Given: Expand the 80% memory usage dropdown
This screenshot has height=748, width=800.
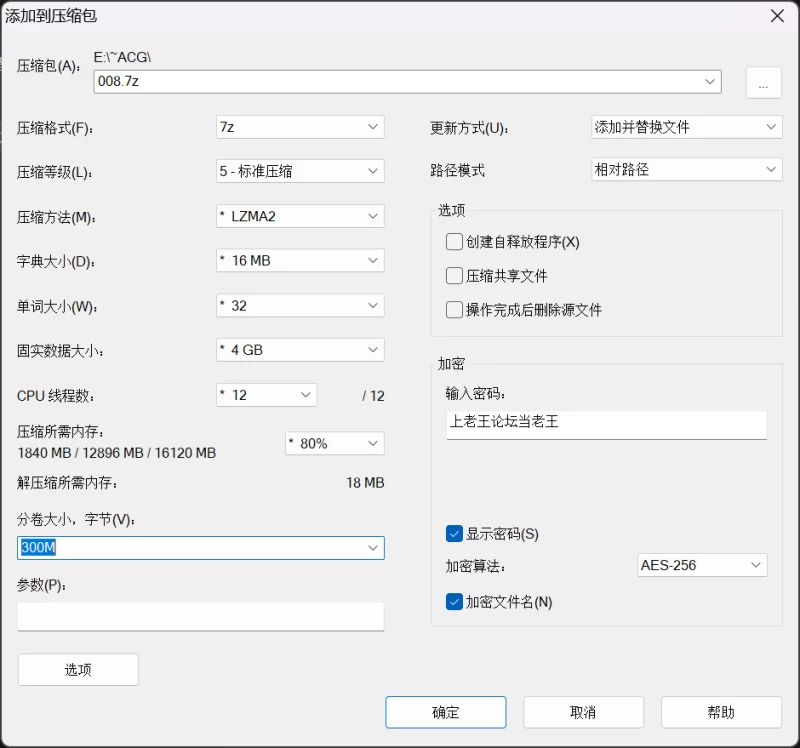Looking at the screenshot, I should pyautogui.click(x=335, y=443).
